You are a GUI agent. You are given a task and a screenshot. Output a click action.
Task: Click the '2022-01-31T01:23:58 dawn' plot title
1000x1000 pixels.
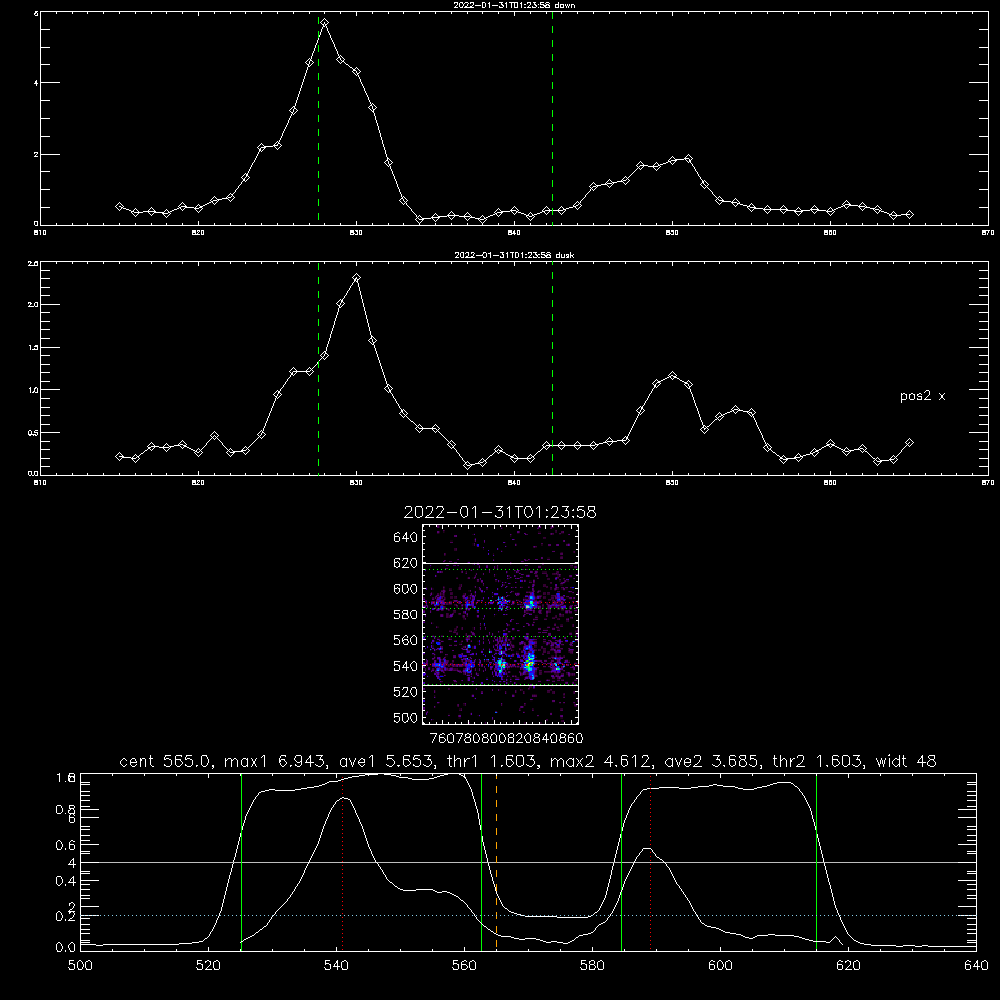514,5
